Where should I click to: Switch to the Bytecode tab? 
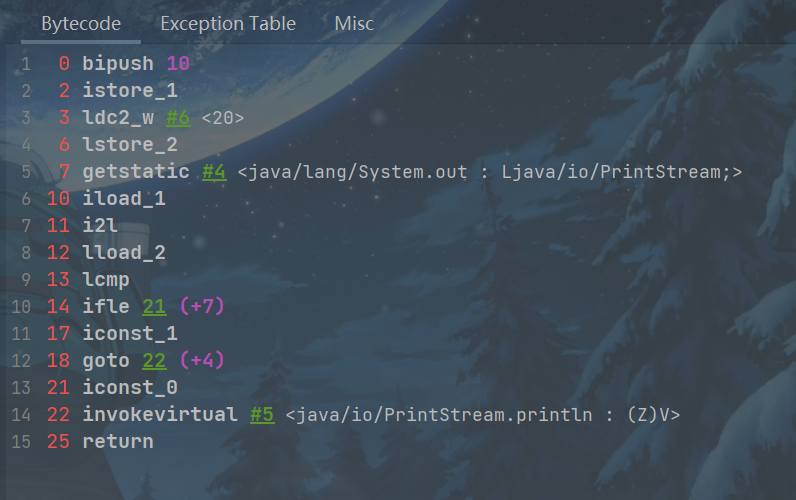pos(81,23)
